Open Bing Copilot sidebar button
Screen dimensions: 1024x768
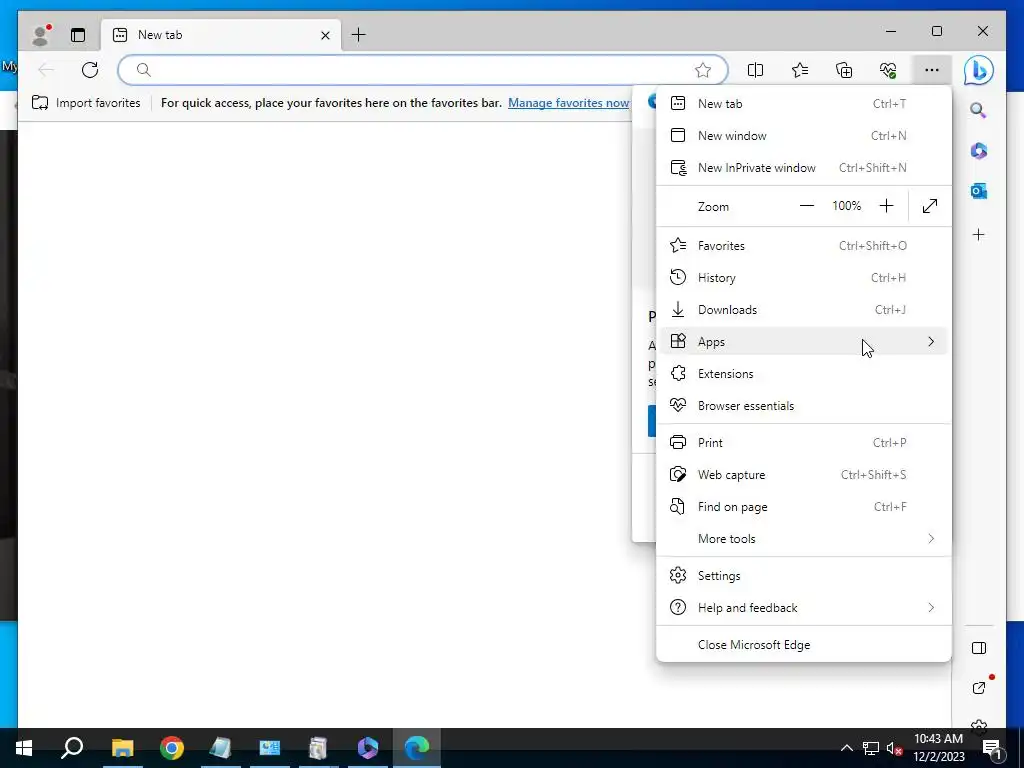pyautogui.click(x=978, y=70)
